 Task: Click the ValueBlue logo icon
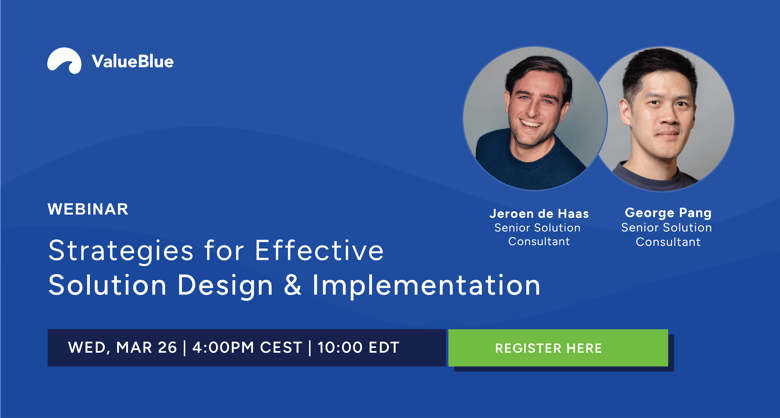click(x=64, y=61)
